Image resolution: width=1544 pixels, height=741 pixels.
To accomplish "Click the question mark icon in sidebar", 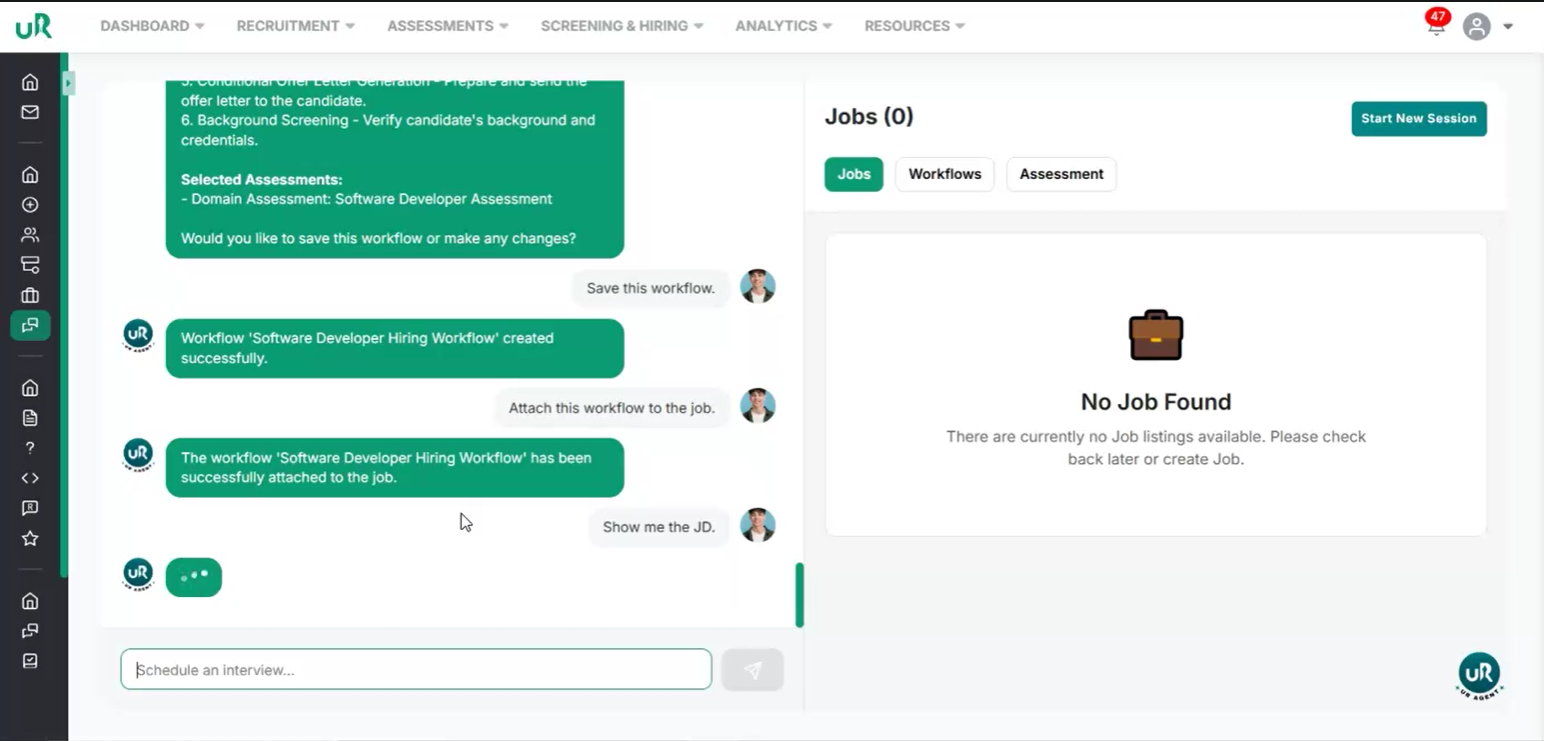I will 30,448.
